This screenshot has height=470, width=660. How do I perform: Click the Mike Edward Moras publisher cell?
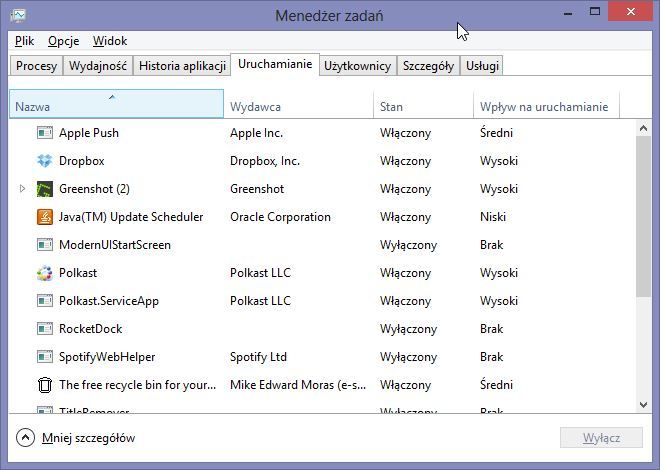pyautogui.click(x=298, y=385)
